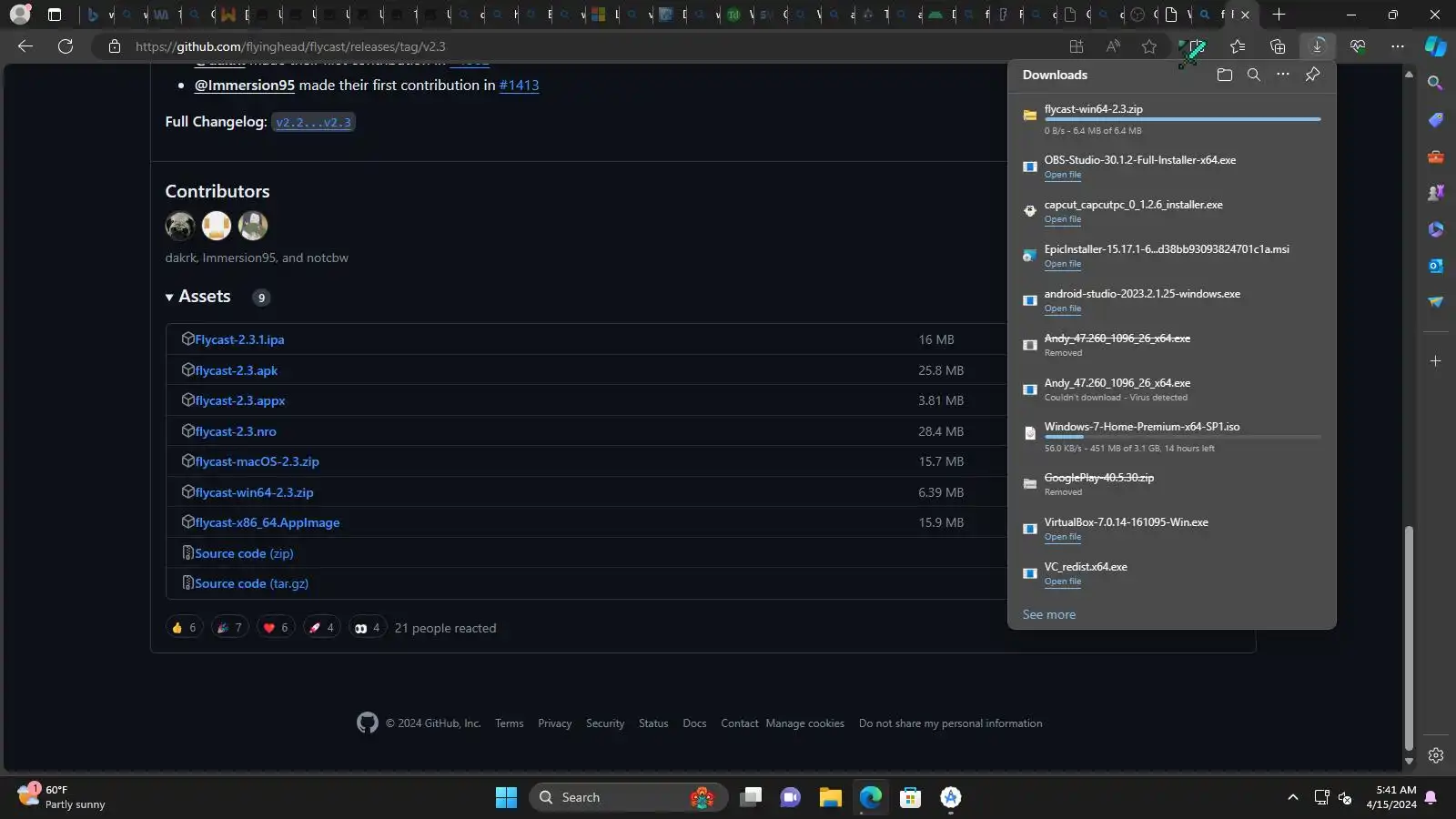Open Microsoft Store taskbar icon
Screen dimensions: 1456x819
910,797
